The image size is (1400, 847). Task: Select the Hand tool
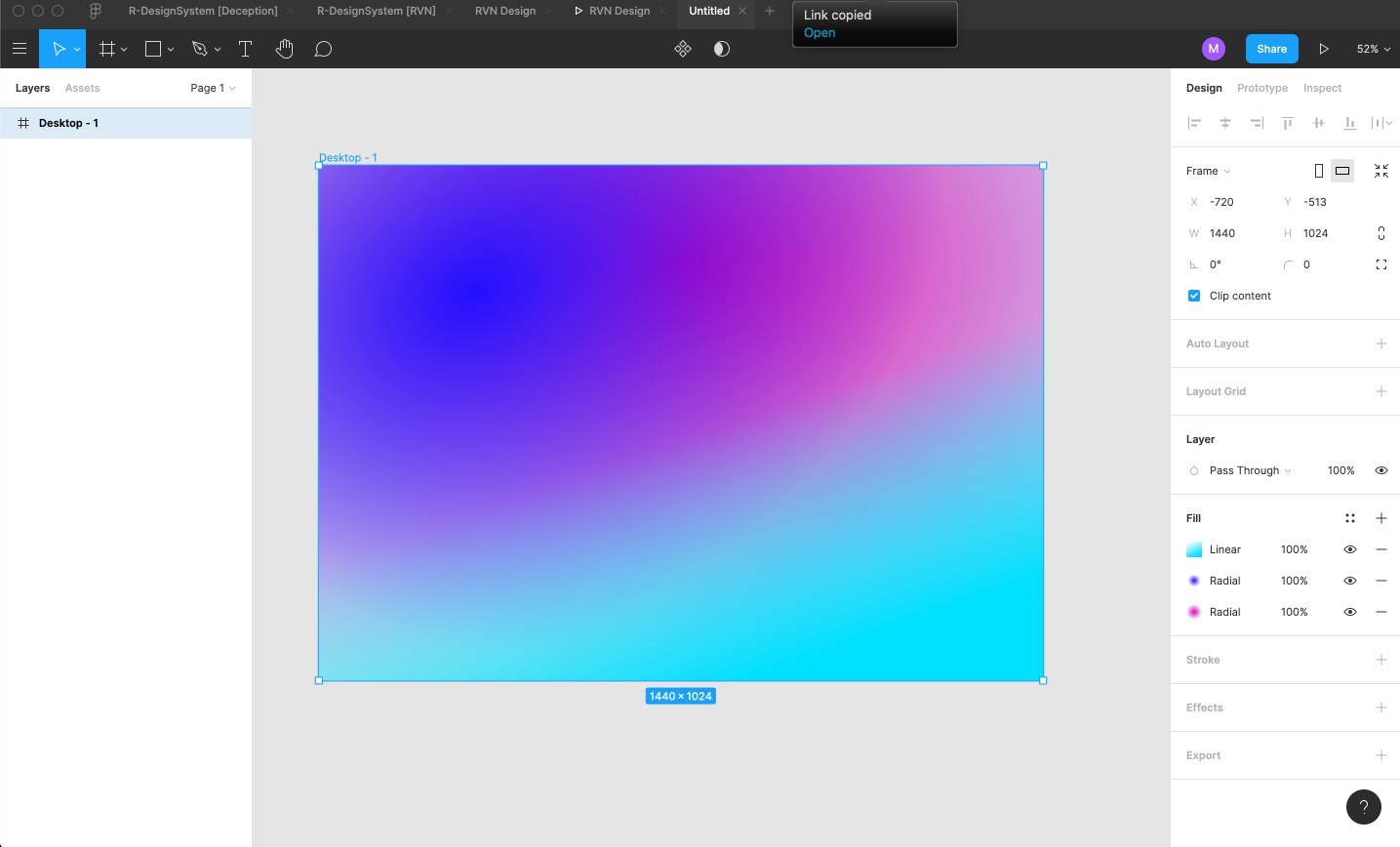pyautogui.click(x=284, y=49)
